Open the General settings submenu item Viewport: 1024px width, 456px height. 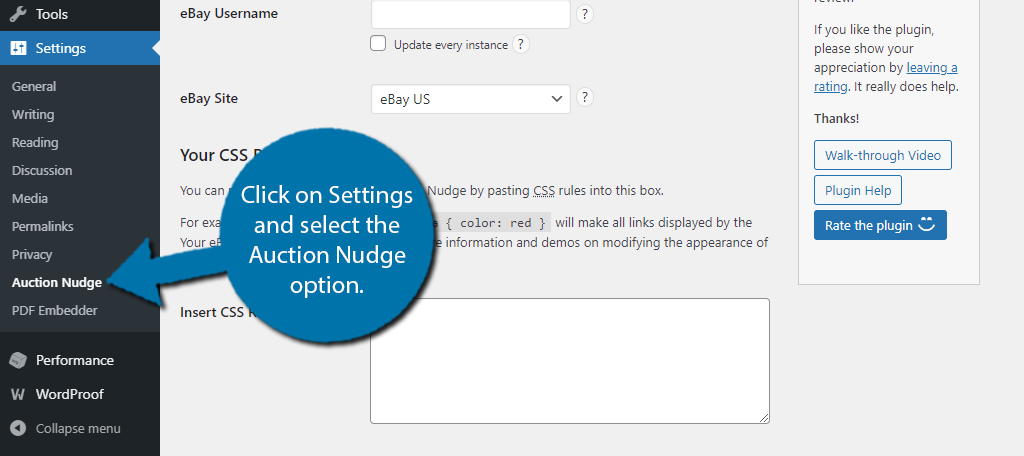pos(34,86)
